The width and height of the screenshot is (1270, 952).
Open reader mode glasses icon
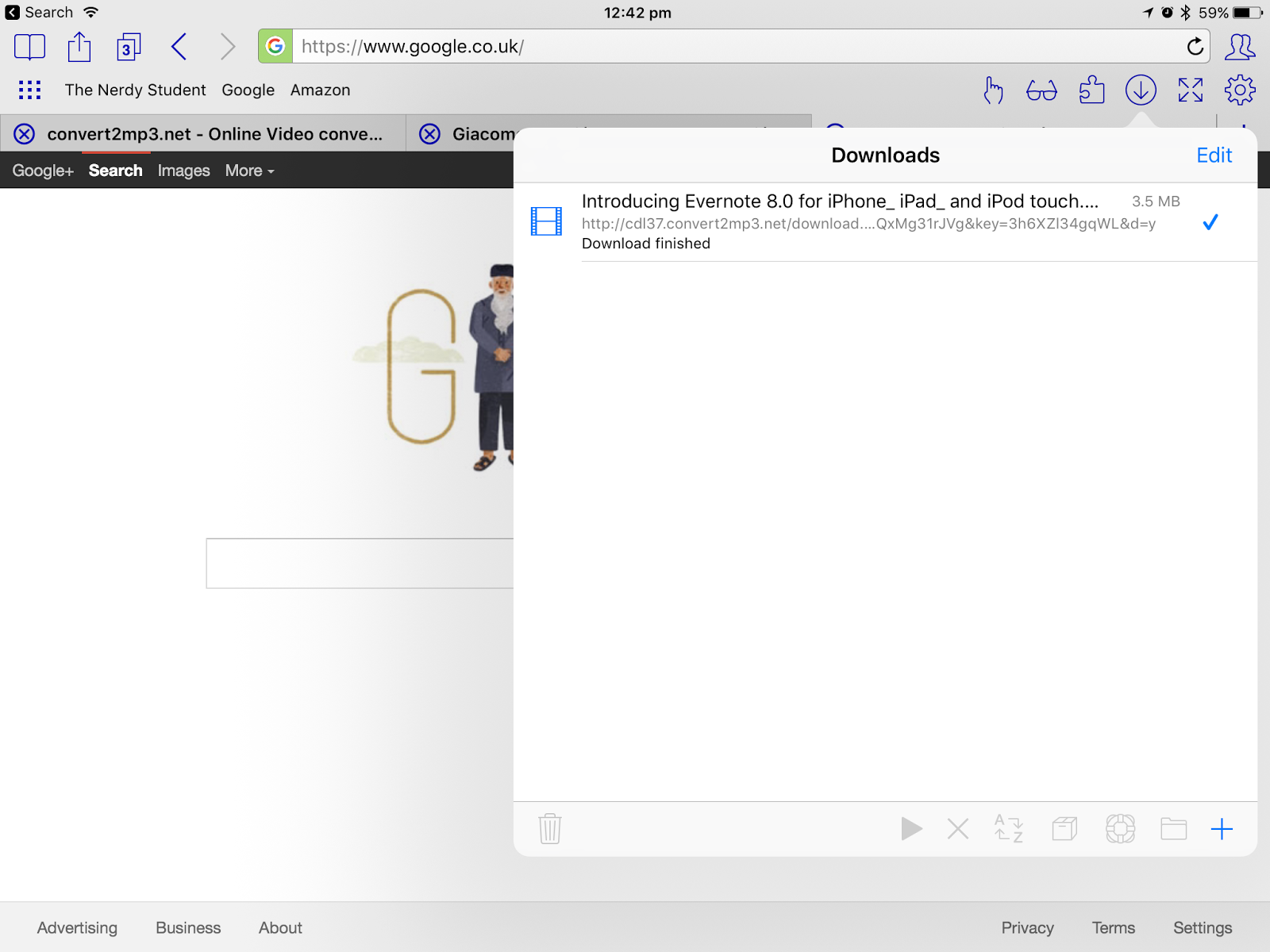tap(1041, 90)
